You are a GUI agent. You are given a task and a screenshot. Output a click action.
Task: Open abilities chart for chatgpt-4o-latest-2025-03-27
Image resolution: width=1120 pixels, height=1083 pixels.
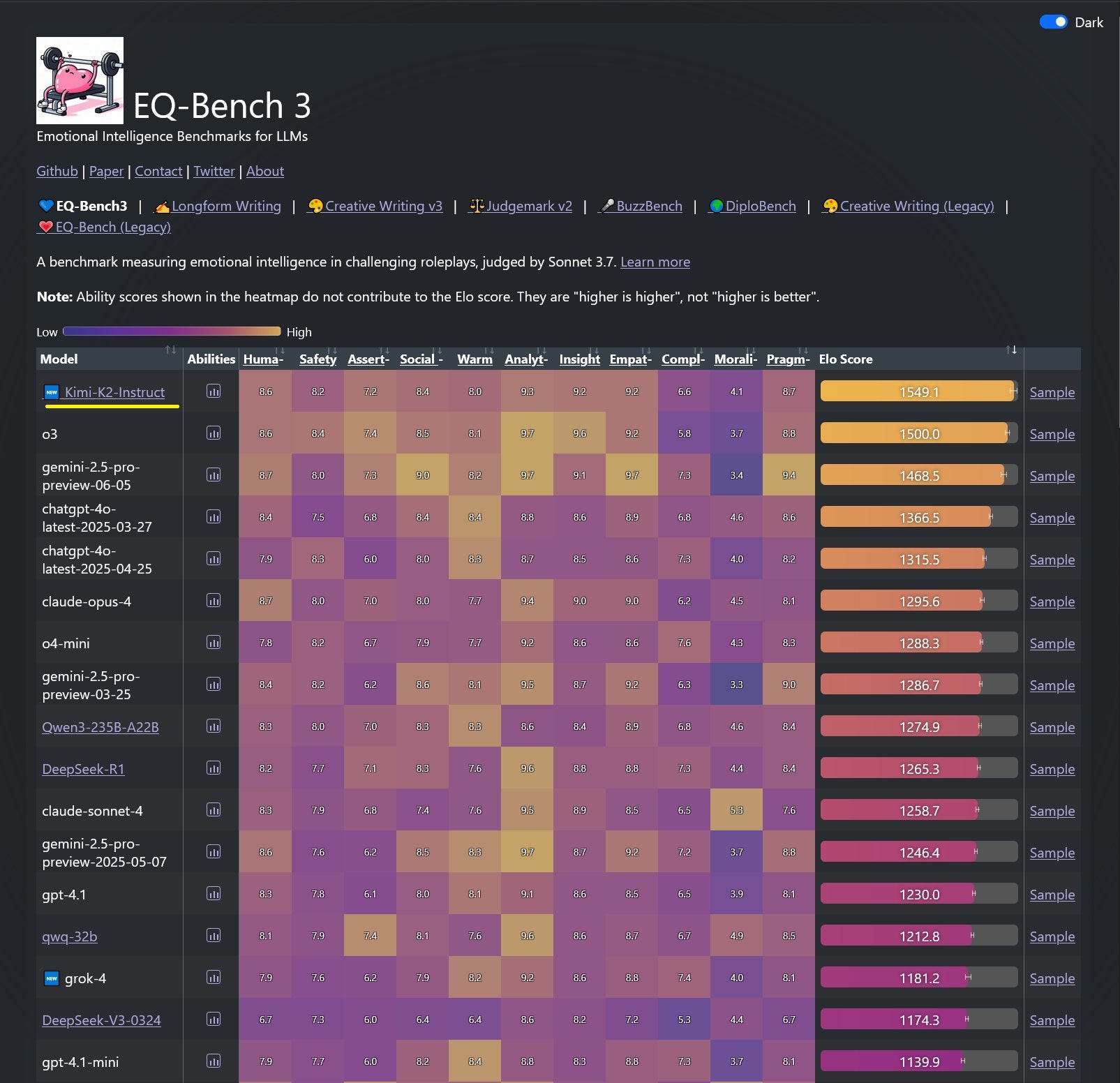pyautogui.click(x=214, y=516)
